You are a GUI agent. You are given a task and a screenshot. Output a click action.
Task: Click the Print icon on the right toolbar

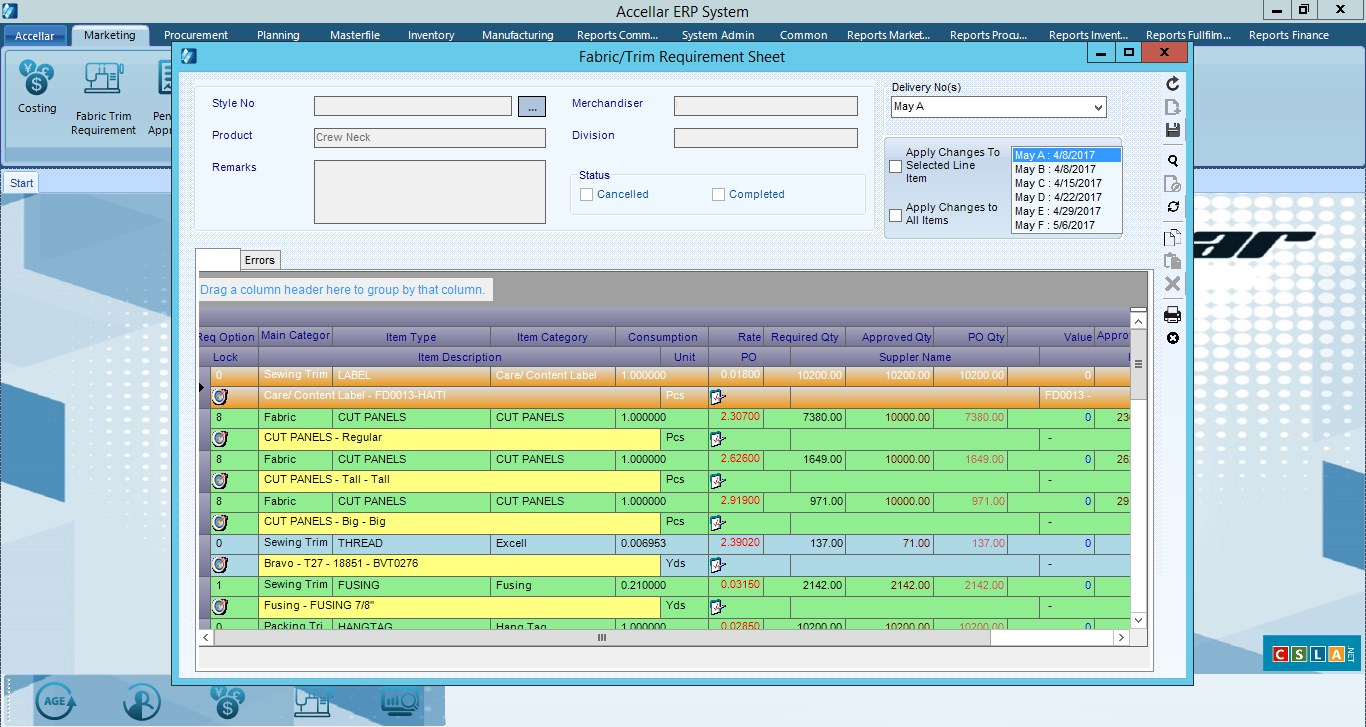(x=1171, y=314)
